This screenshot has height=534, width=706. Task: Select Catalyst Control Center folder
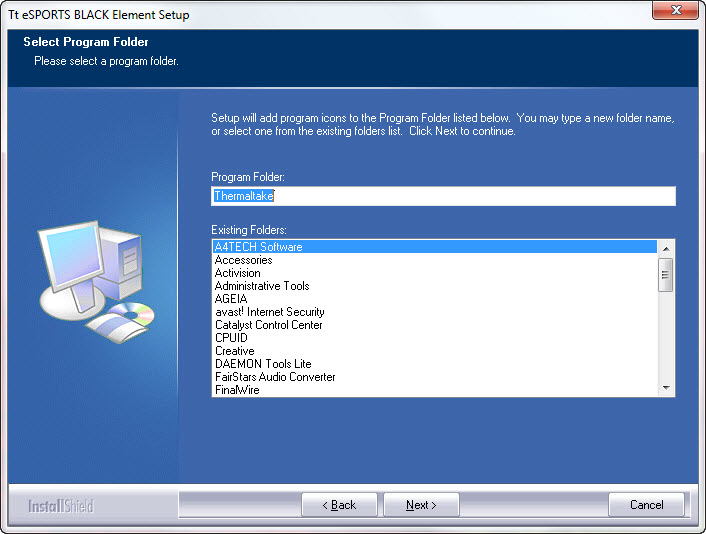(x=434, y=325)
